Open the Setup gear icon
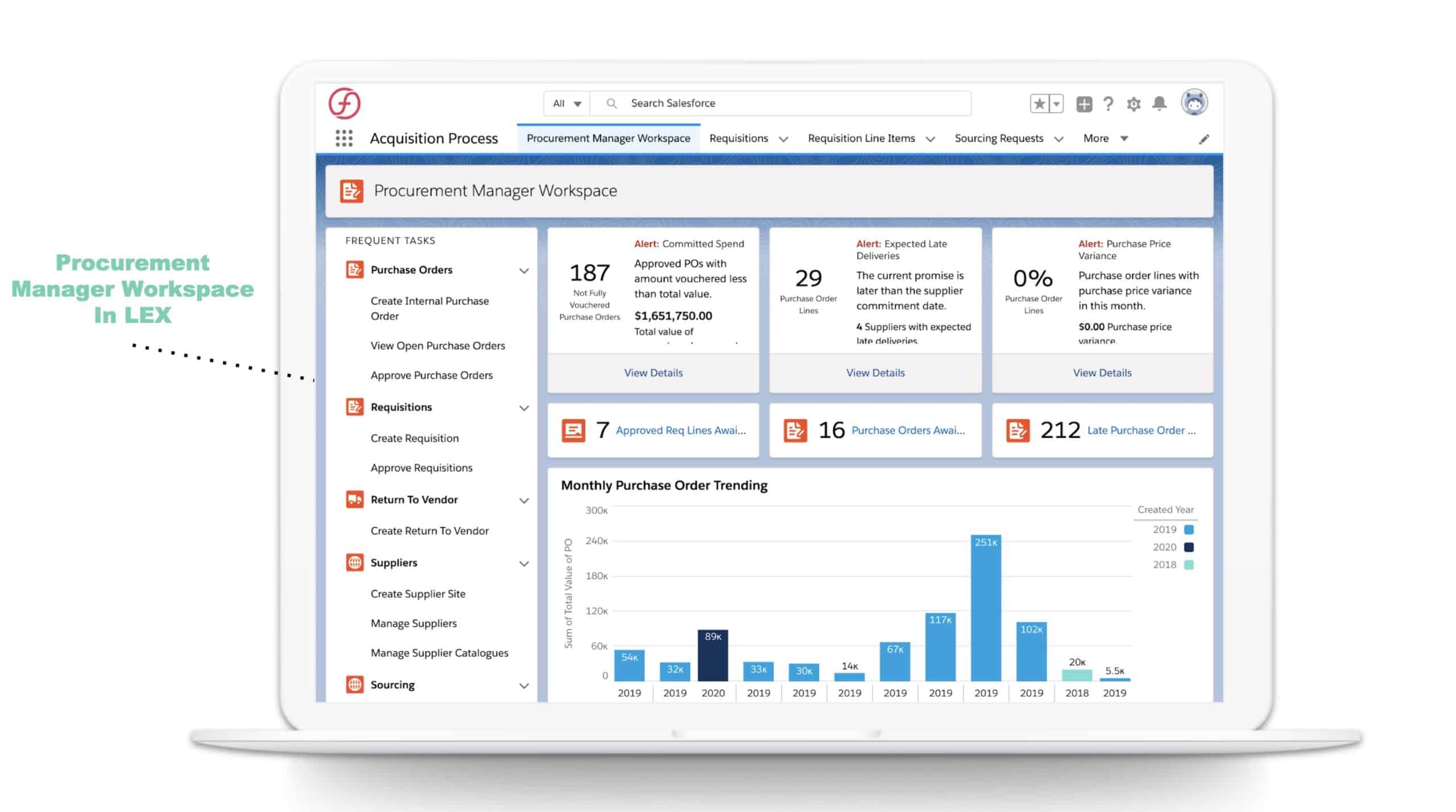The width and height of the screenshot is (1456, 812). (1134, 103)
